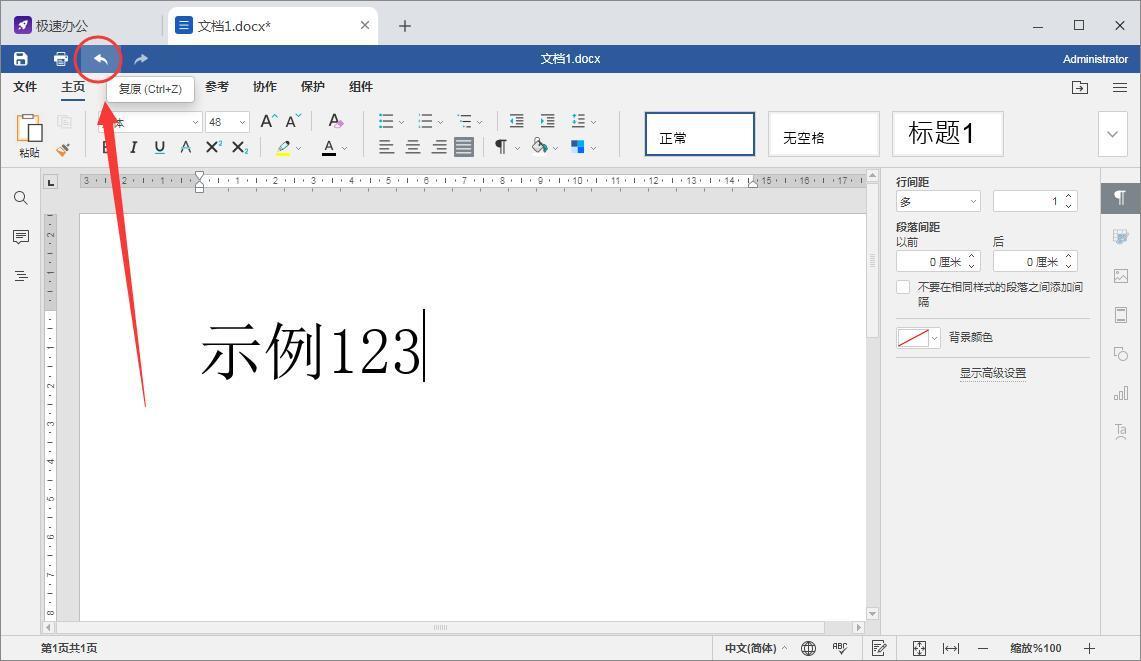The height and width of the screenshot is (661, 1141).
Task: Click the 显示高级设置 link
Action: click(x=992, y=373)
